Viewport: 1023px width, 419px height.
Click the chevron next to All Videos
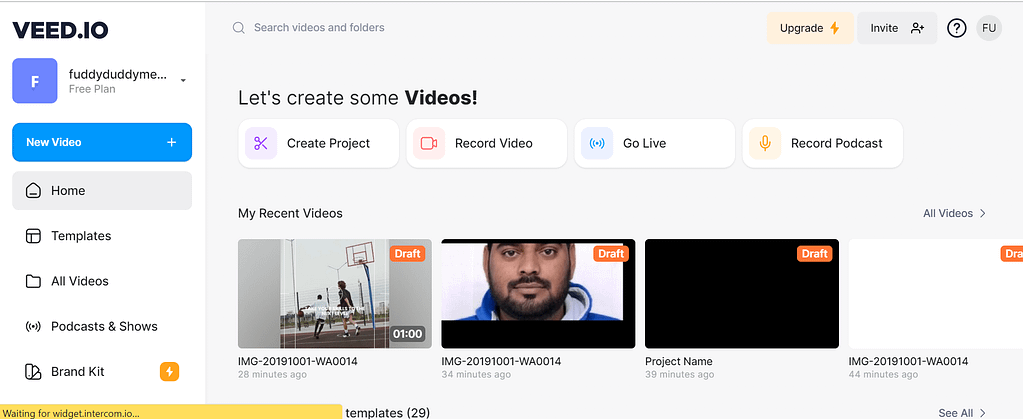[983, 213]
